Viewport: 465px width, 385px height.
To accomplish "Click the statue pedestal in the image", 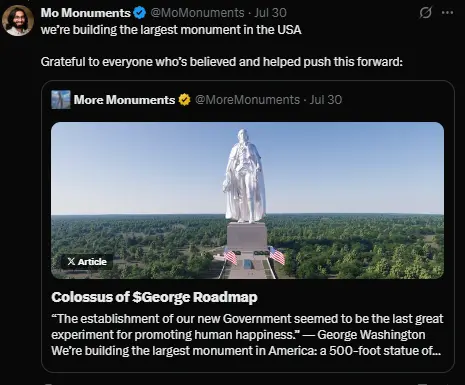I will pos(247,237).
